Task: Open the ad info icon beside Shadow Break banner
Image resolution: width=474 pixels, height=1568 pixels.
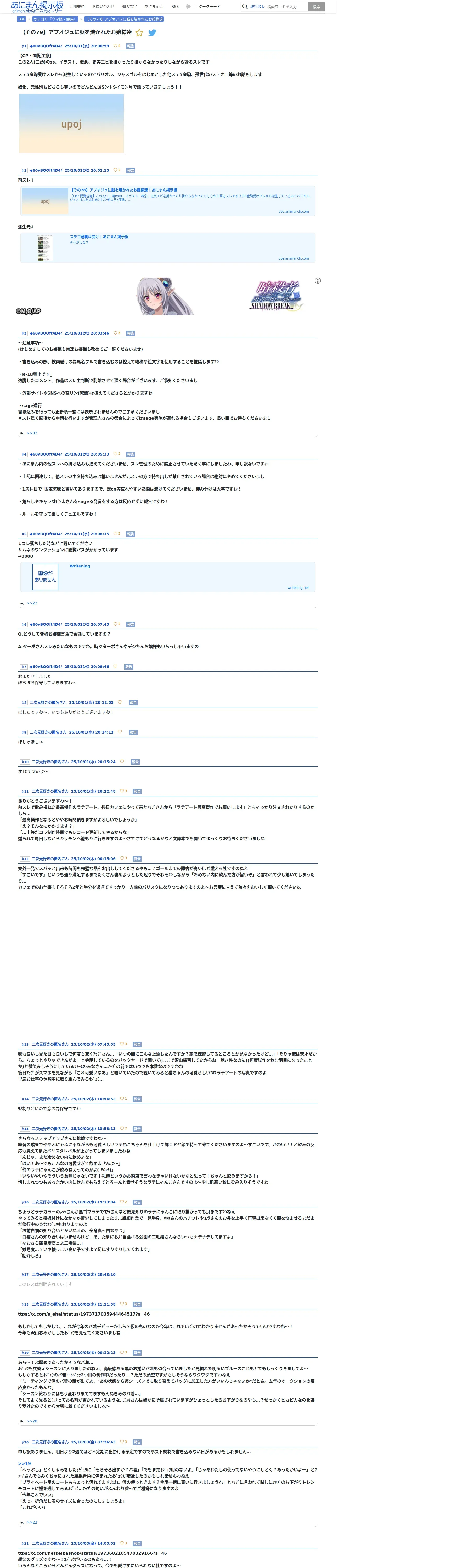Action: 317,281
